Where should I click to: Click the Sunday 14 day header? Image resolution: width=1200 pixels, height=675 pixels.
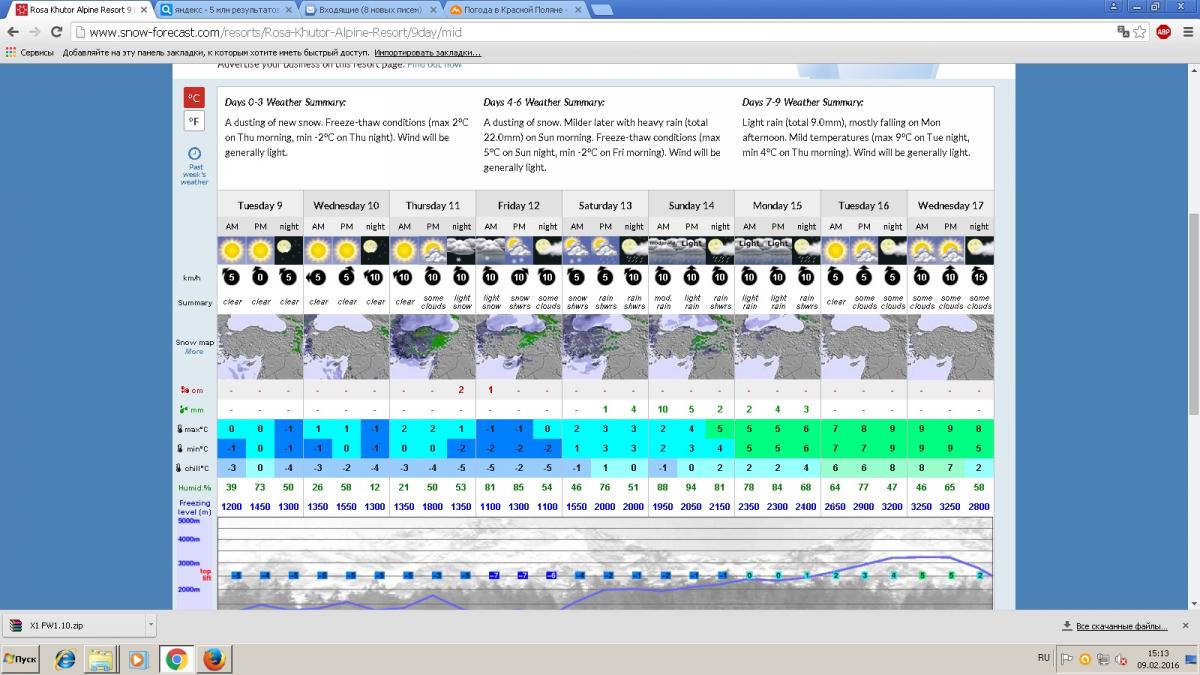point(692,205)
